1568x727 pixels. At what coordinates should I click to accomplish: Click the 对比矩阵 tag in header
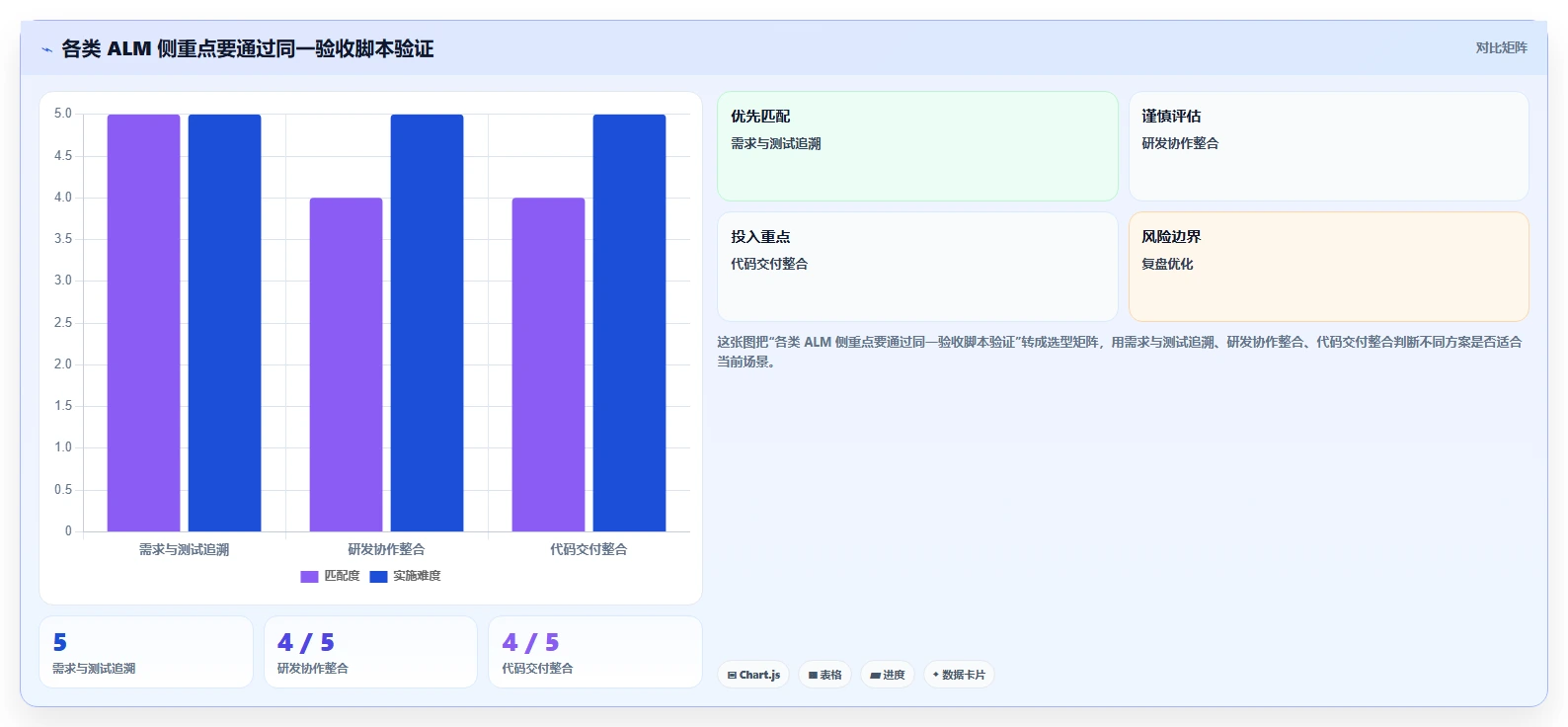pyautogui.click(x=1501, y=48)
